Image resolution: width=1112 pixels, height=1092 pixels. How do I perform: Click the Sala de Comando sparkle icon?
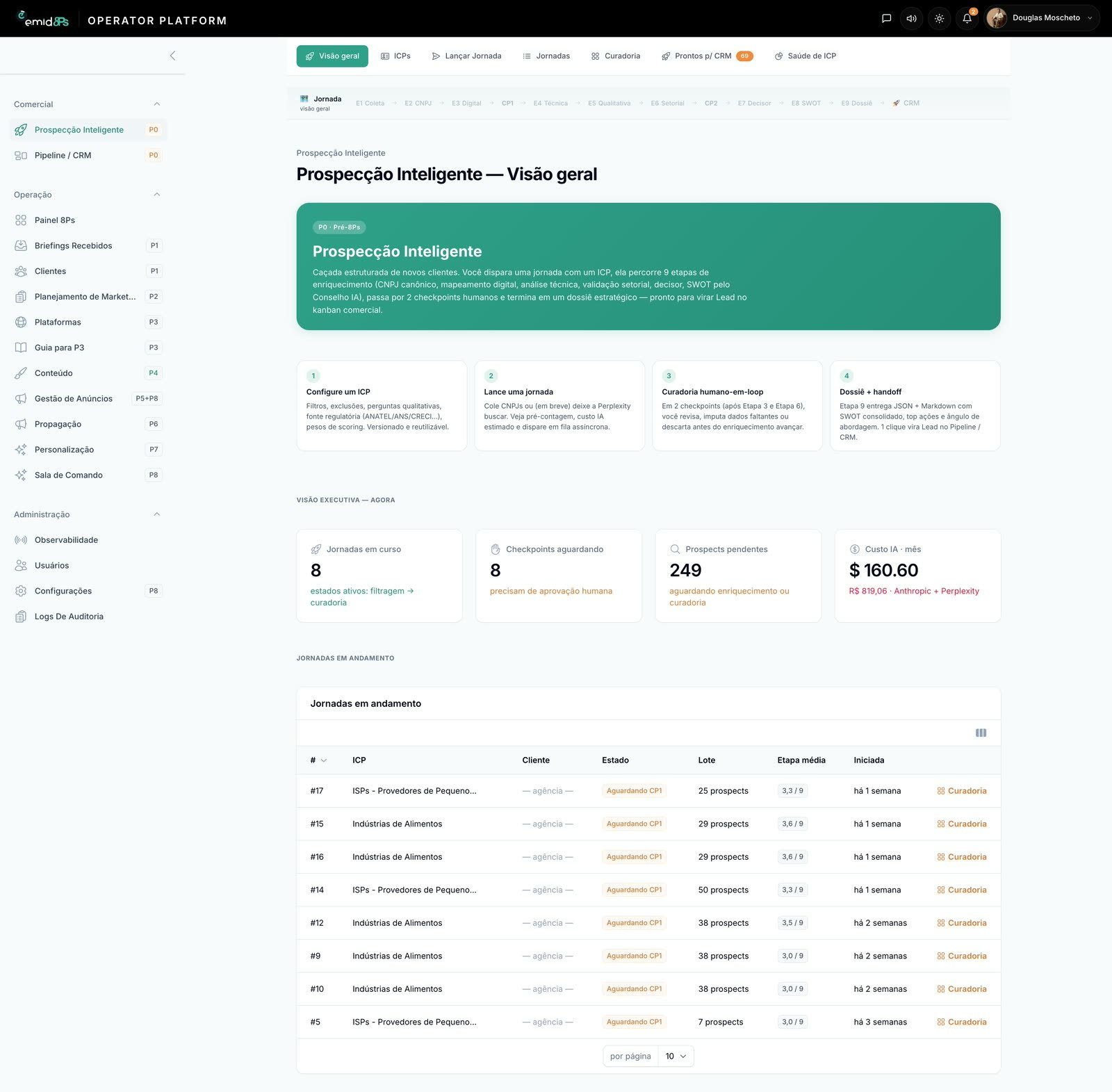21,475
